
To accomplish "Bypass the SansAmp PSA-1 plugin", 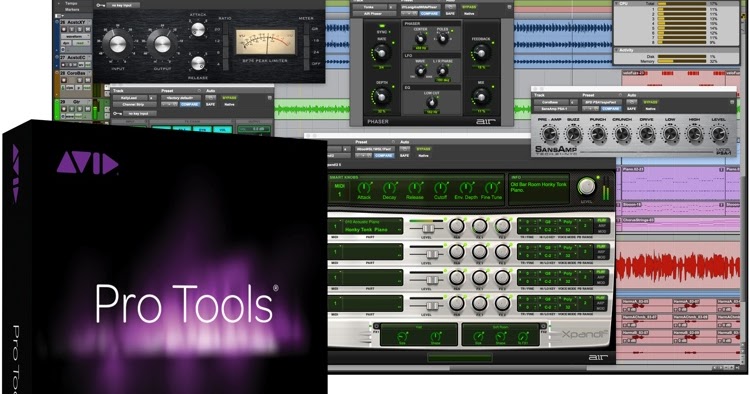I will coord(650,102).
